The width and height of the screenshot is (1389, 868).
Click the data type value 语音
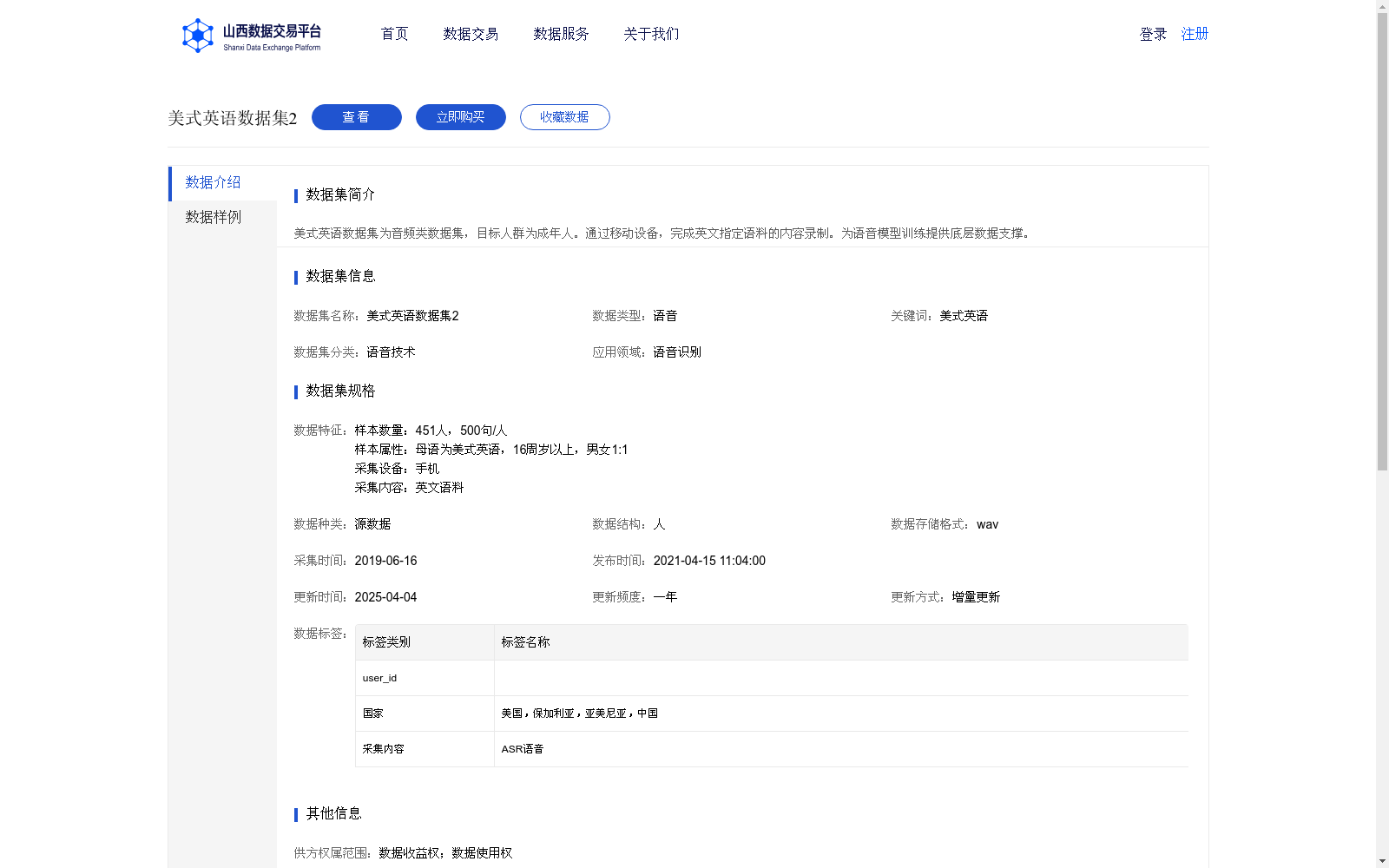(665, 316)
